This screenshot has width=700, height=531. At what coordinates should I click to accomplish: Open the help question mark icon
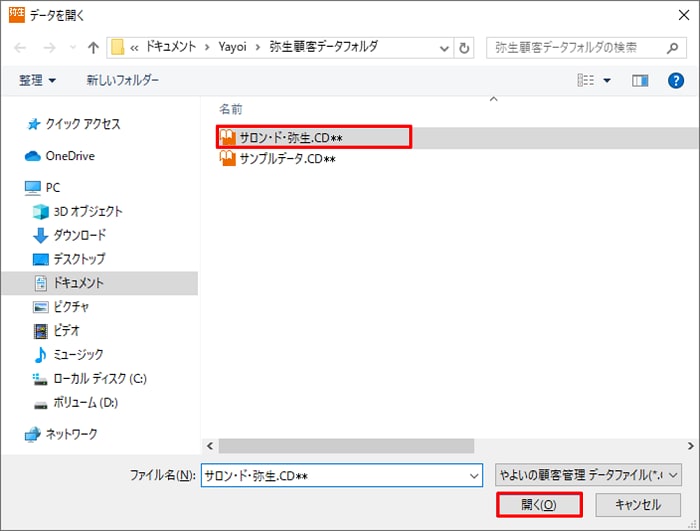pyautogui.click(x=676, y=81)
